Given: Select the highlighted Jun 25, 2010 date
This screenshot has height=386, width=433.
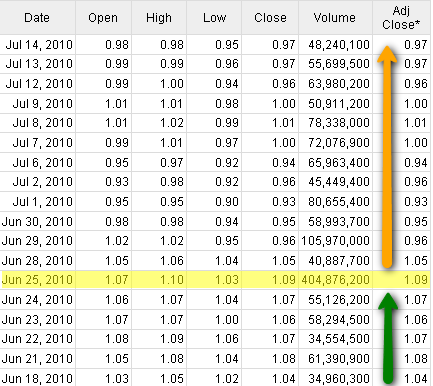Looking at the screenshot, I should point(37,280).
